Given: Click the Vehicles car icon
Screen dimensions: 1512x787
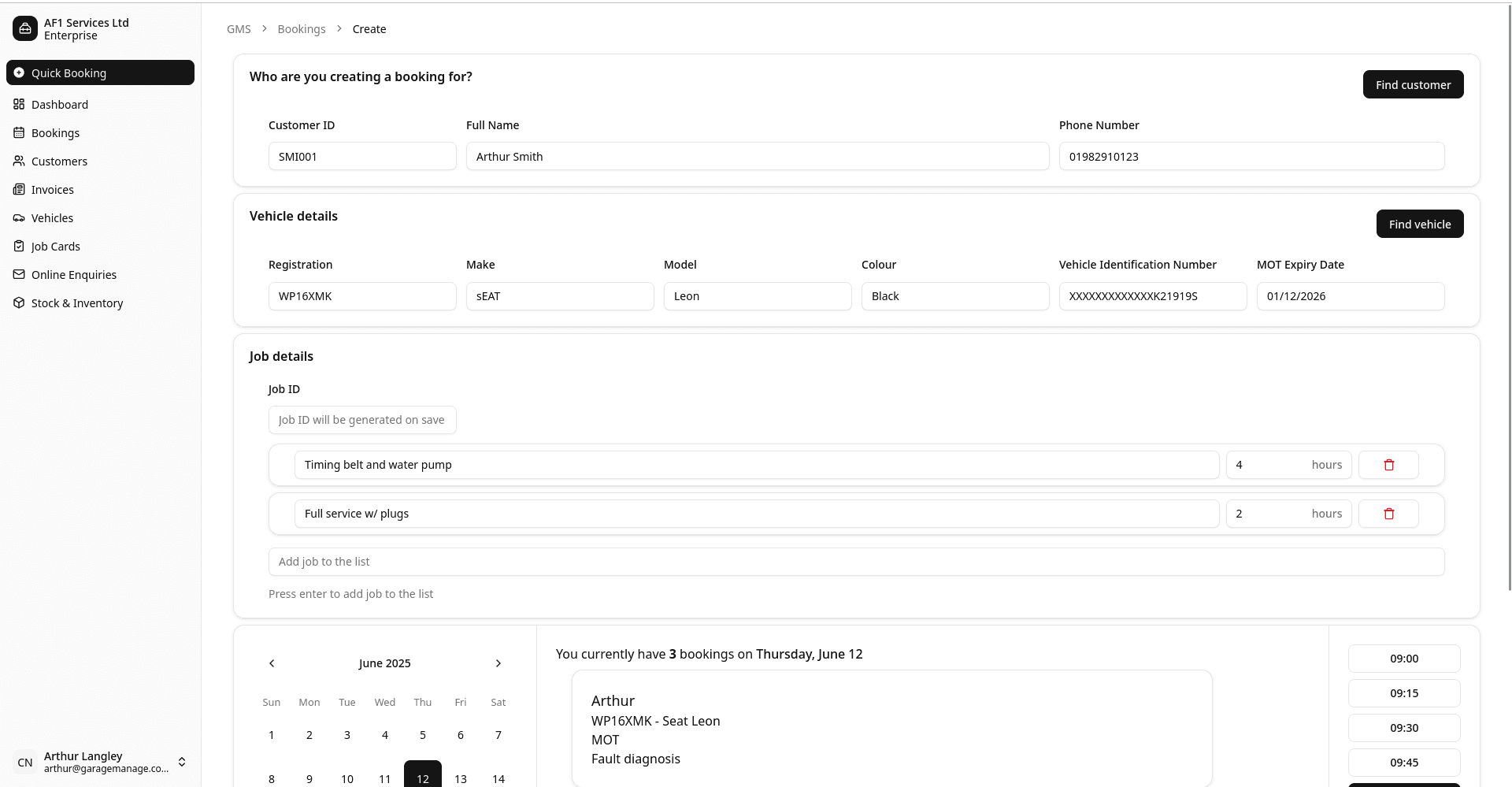Looking at the screenshot, I should (x=19, y=218).
